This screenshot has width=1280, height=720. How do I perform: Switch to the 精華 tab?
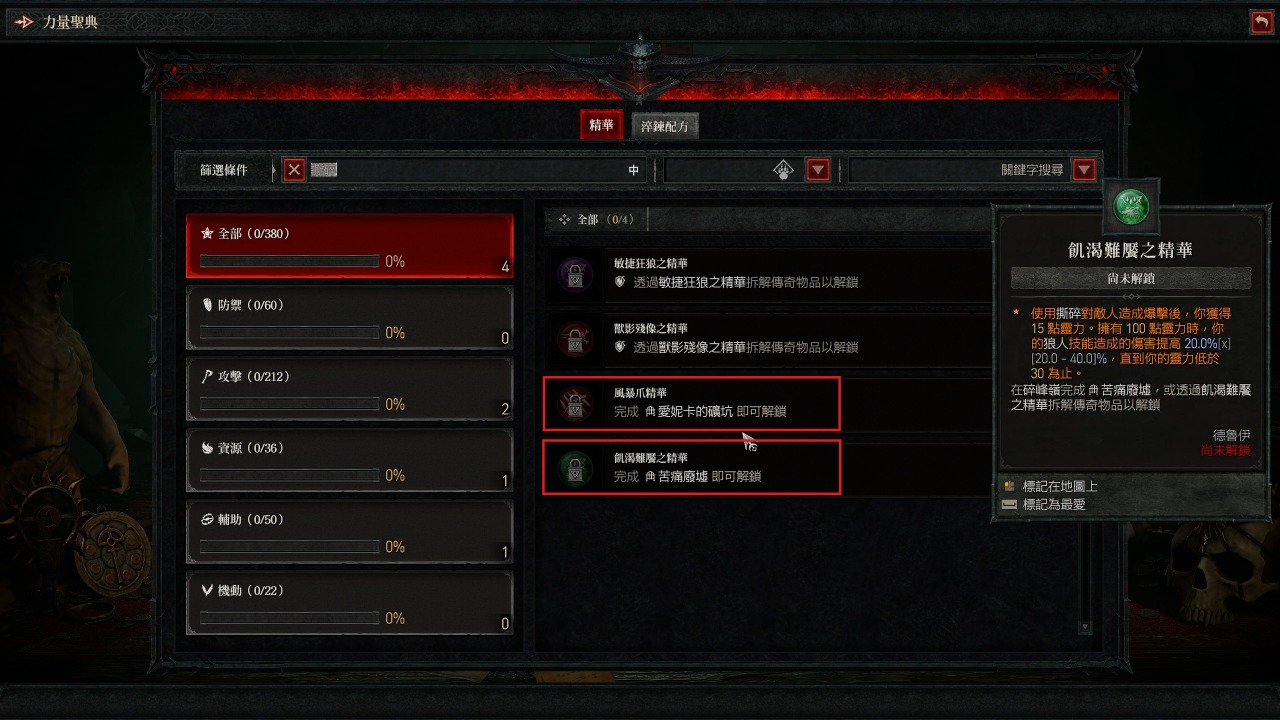601,125
